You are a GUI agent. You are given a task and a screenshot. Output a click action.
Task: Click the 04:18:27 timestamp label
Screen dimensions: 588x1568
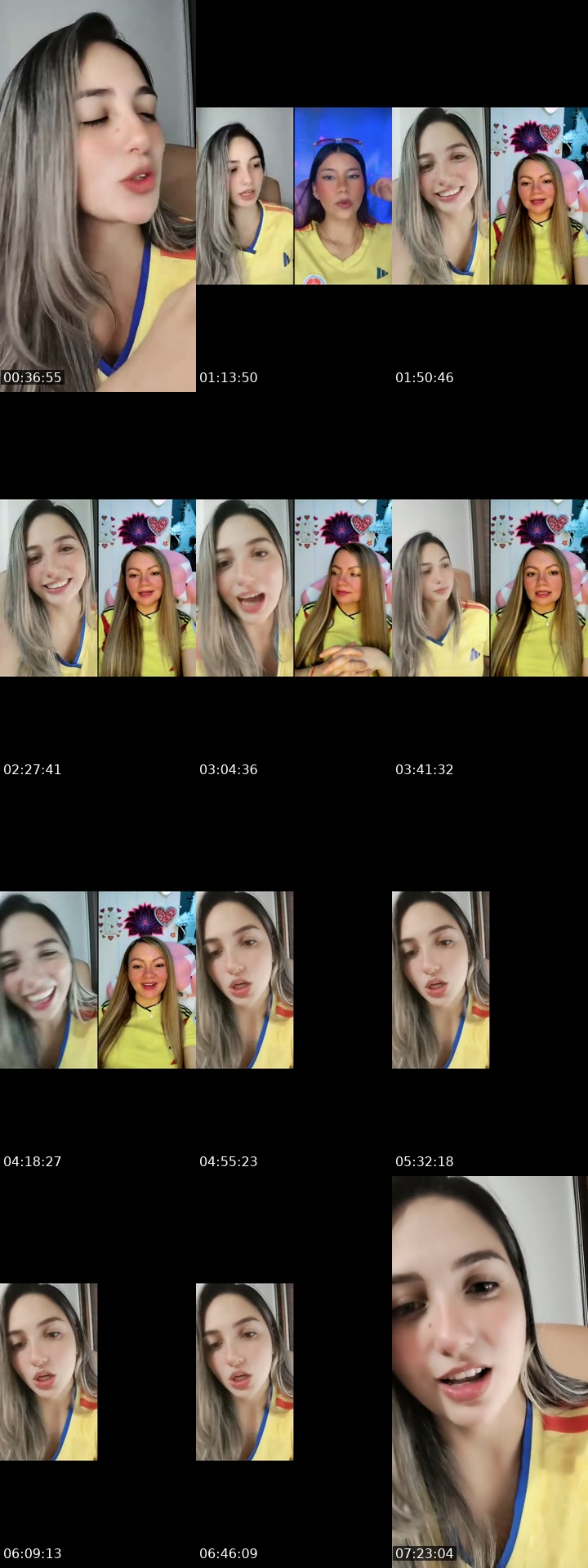coord(33,1161)
